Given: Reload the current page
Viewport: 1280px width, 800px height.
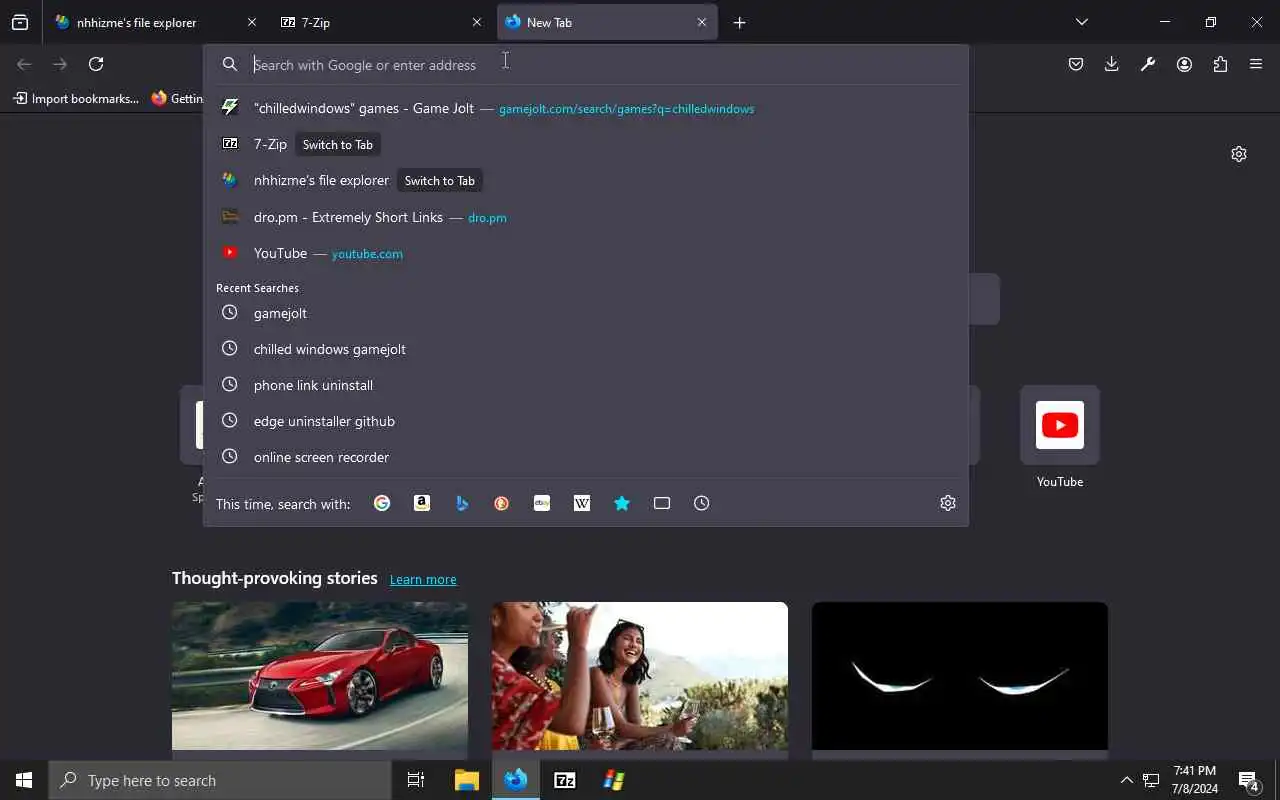Looking at the screenshot, I should click(x=96, y=64).
